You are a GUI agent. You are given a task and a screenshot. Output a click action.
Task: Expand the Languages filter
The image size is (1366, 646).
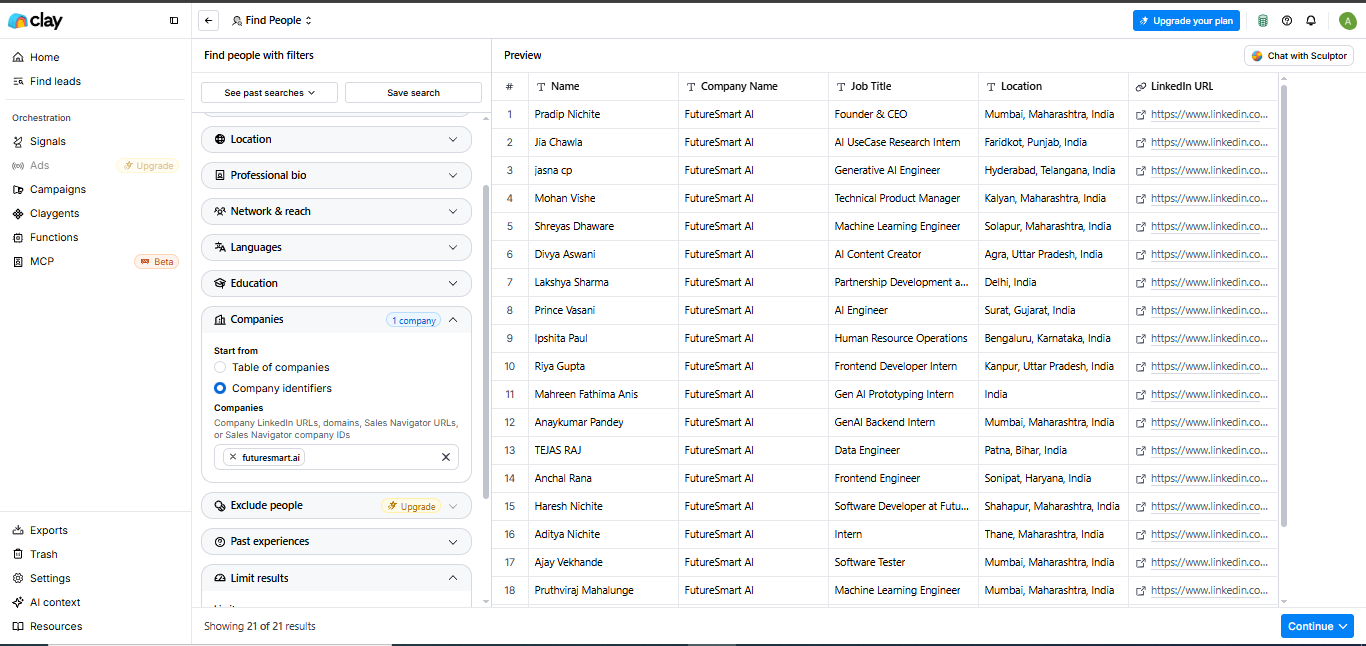click(x=336, y=247)
